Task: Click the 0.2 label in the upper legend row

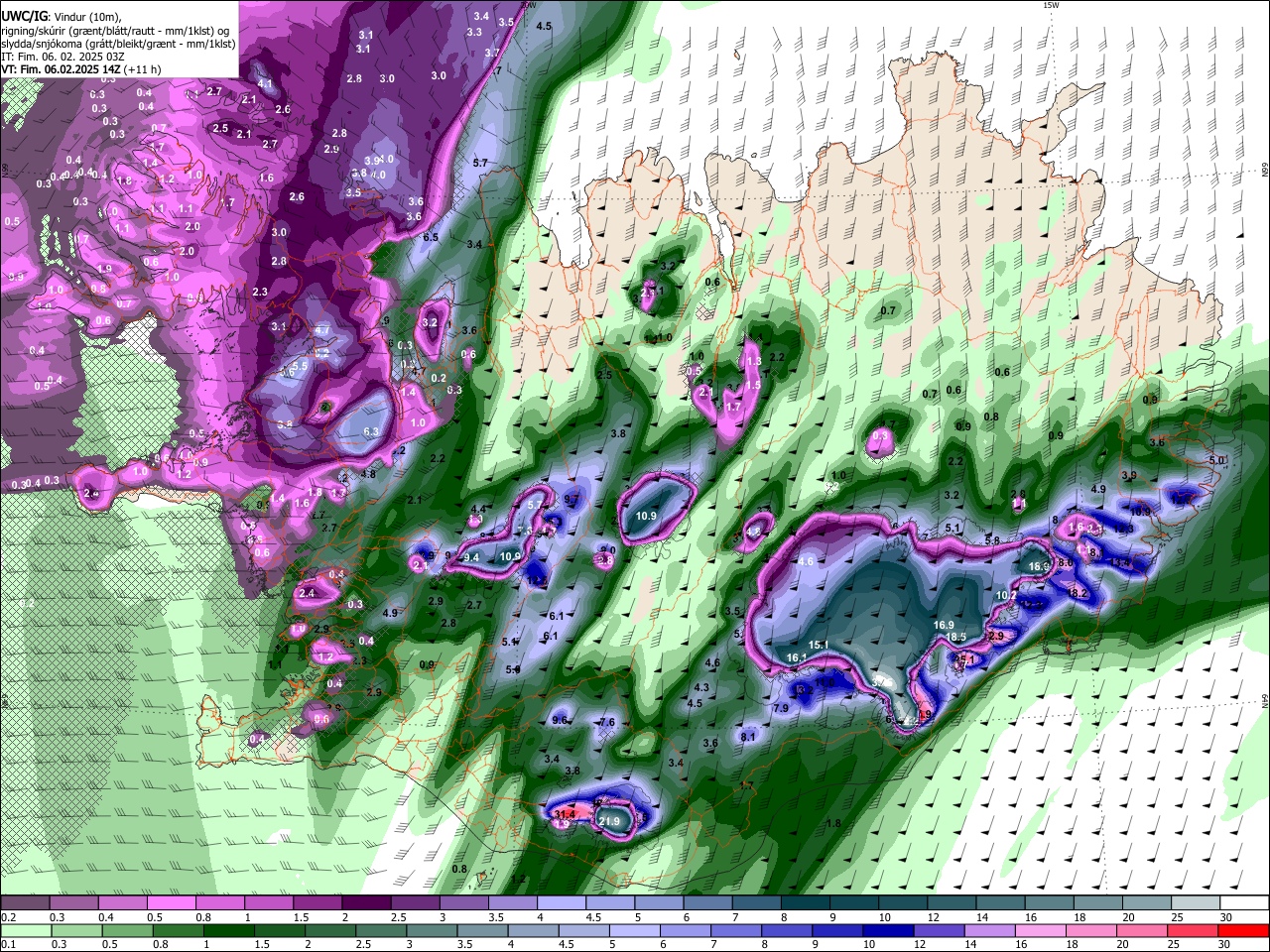Action: click(8, 916)
